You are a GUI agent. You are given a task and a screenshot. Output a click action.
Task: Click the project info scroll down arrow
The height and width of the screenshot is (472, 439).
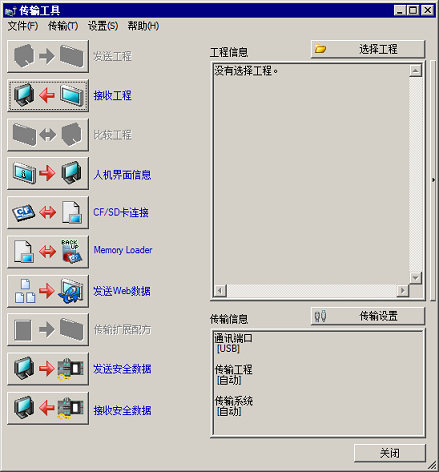point(415,278)
